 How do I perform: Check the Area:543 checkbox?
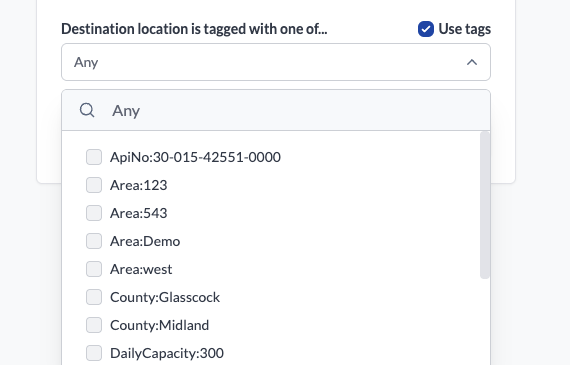pos(94,213)
